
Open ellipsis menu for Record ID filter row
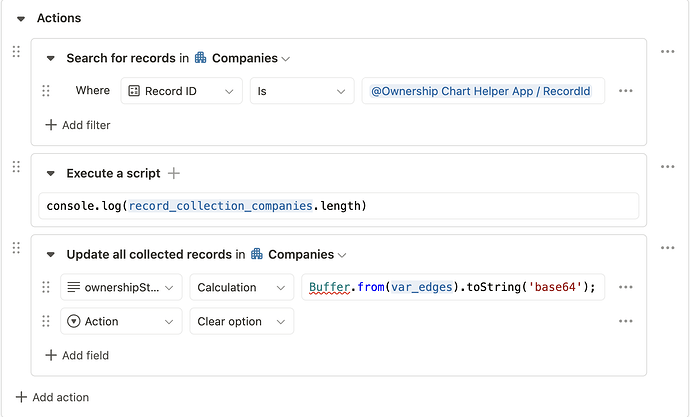coord(625,91)
